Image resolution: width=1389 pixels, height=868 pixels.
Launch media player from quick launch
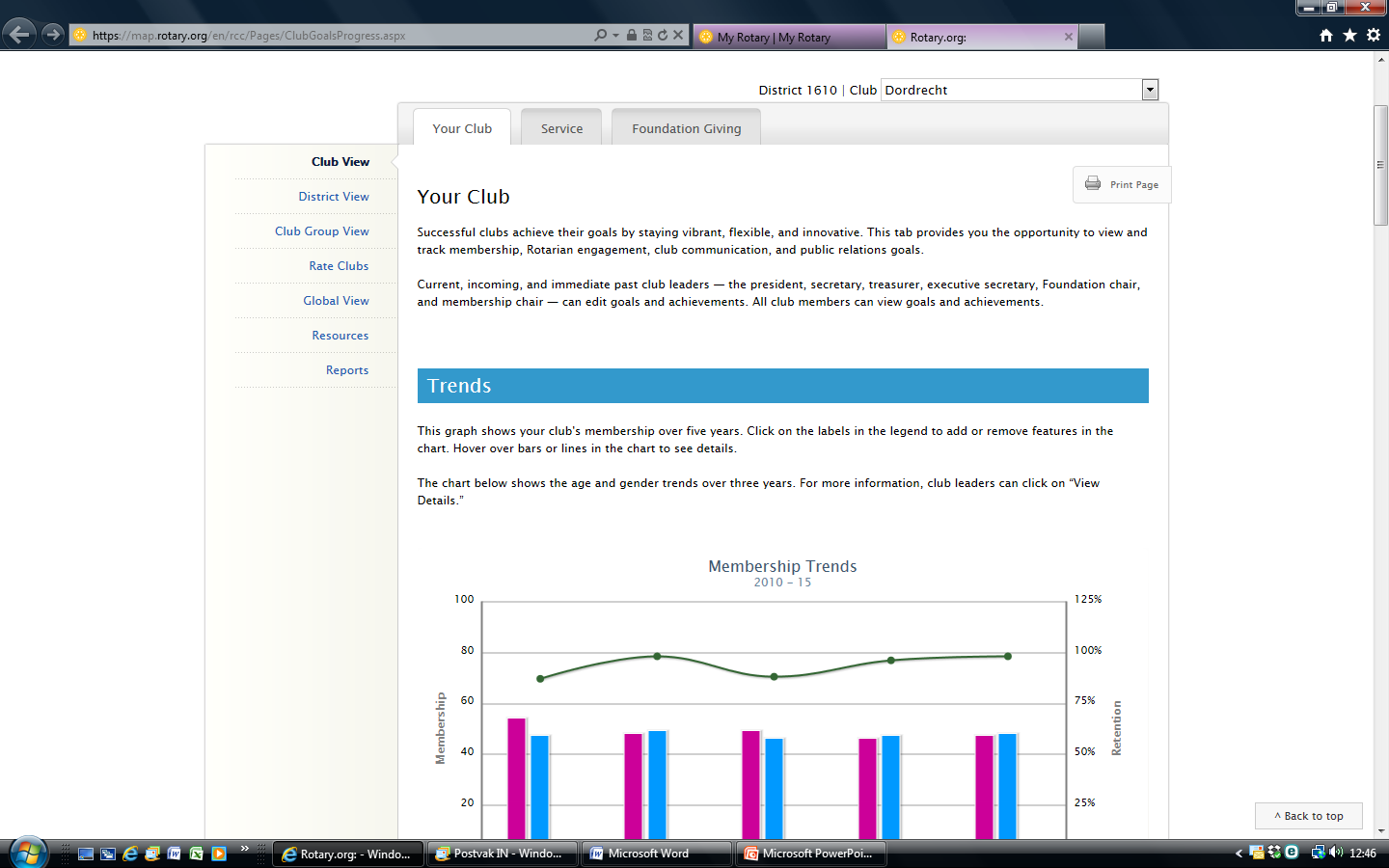pos(219,854)
